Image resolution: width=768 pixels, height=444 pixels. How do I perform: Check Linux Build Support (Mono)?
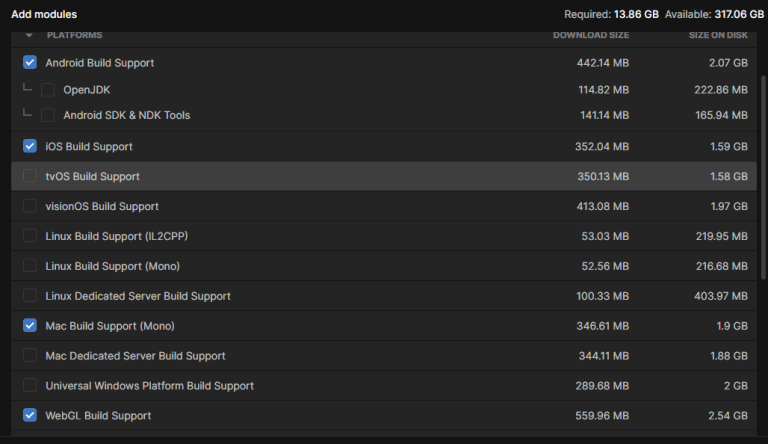pos(29,266)
